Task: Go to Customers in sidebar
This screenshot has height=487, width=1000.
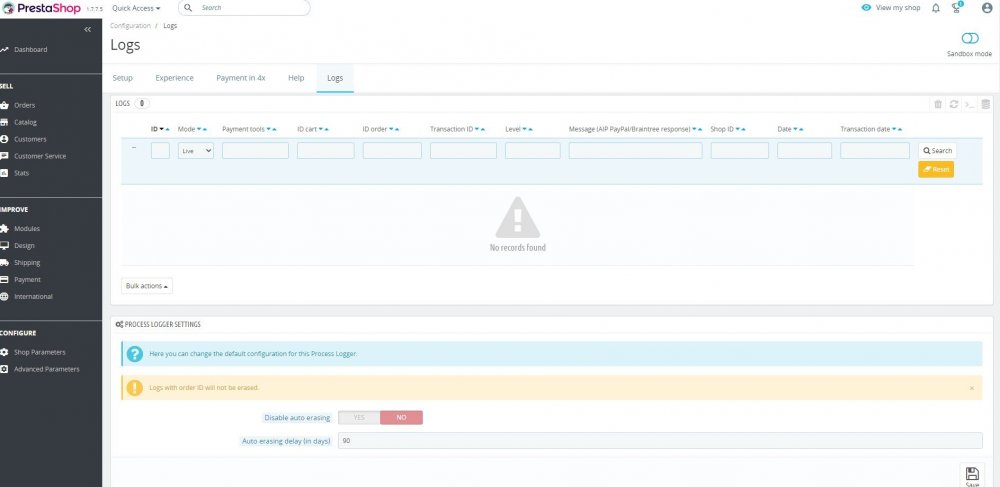Action: coord(30,139)
